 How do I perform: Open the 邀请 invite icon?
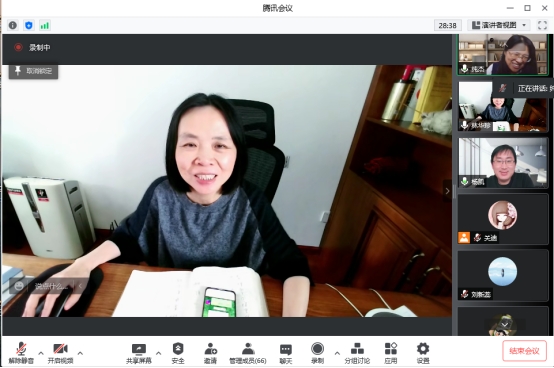(211, 353)
